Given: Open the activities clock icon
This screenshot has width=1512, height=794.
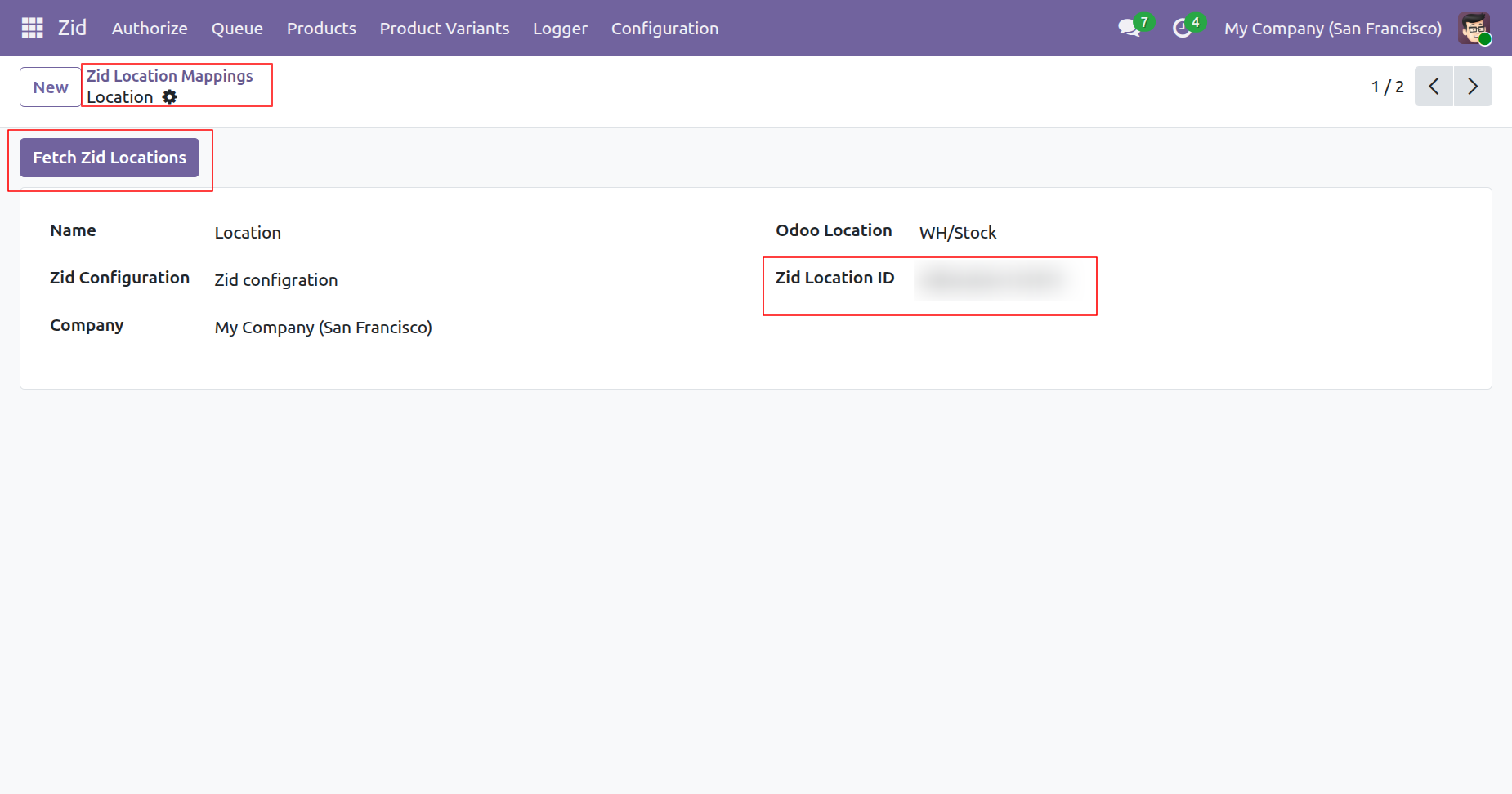Looking at the screenshot, I should pyautogui.click(x=1182, y=29).
